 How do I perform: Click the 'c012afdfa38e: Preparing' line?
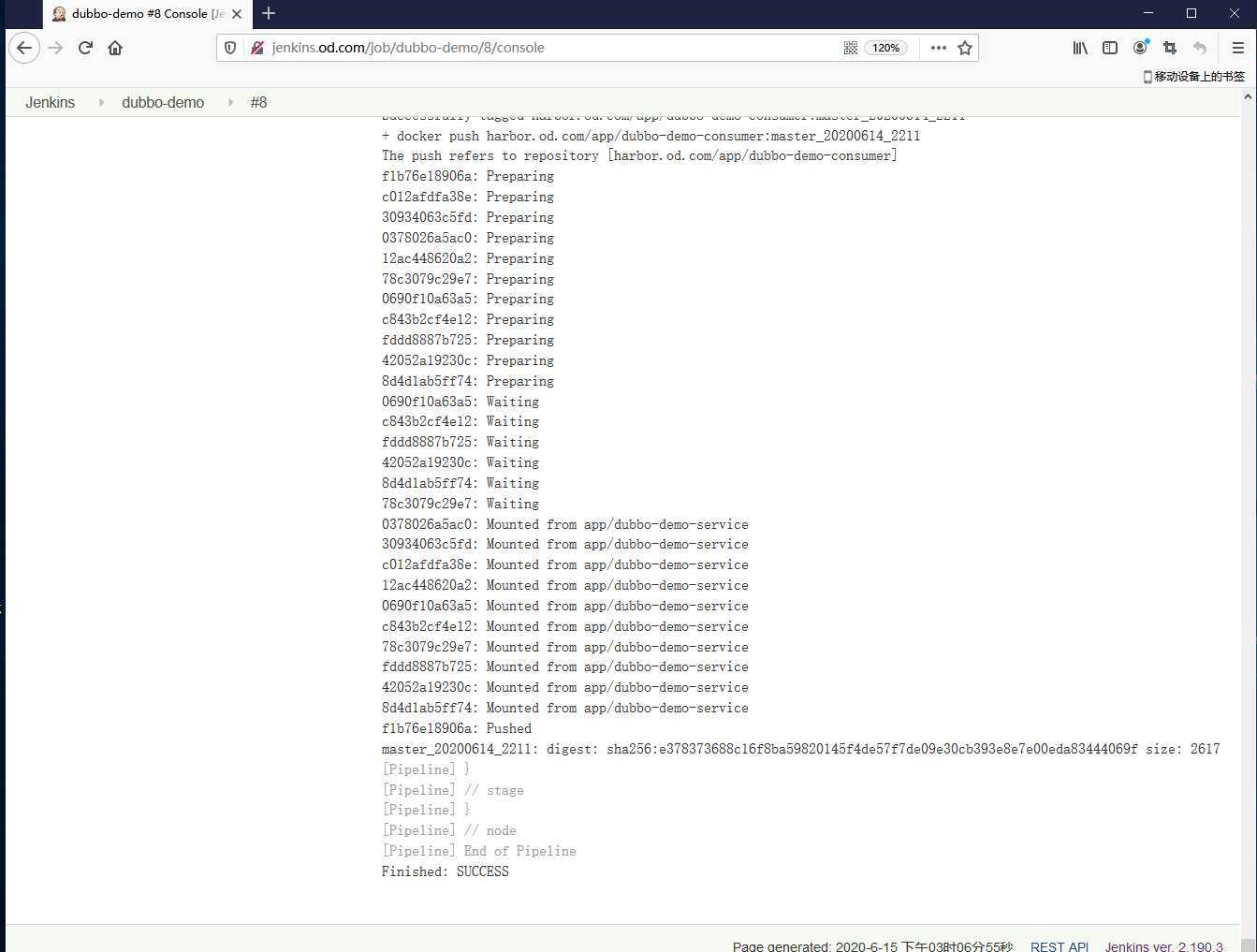click(x=468, y=197)
